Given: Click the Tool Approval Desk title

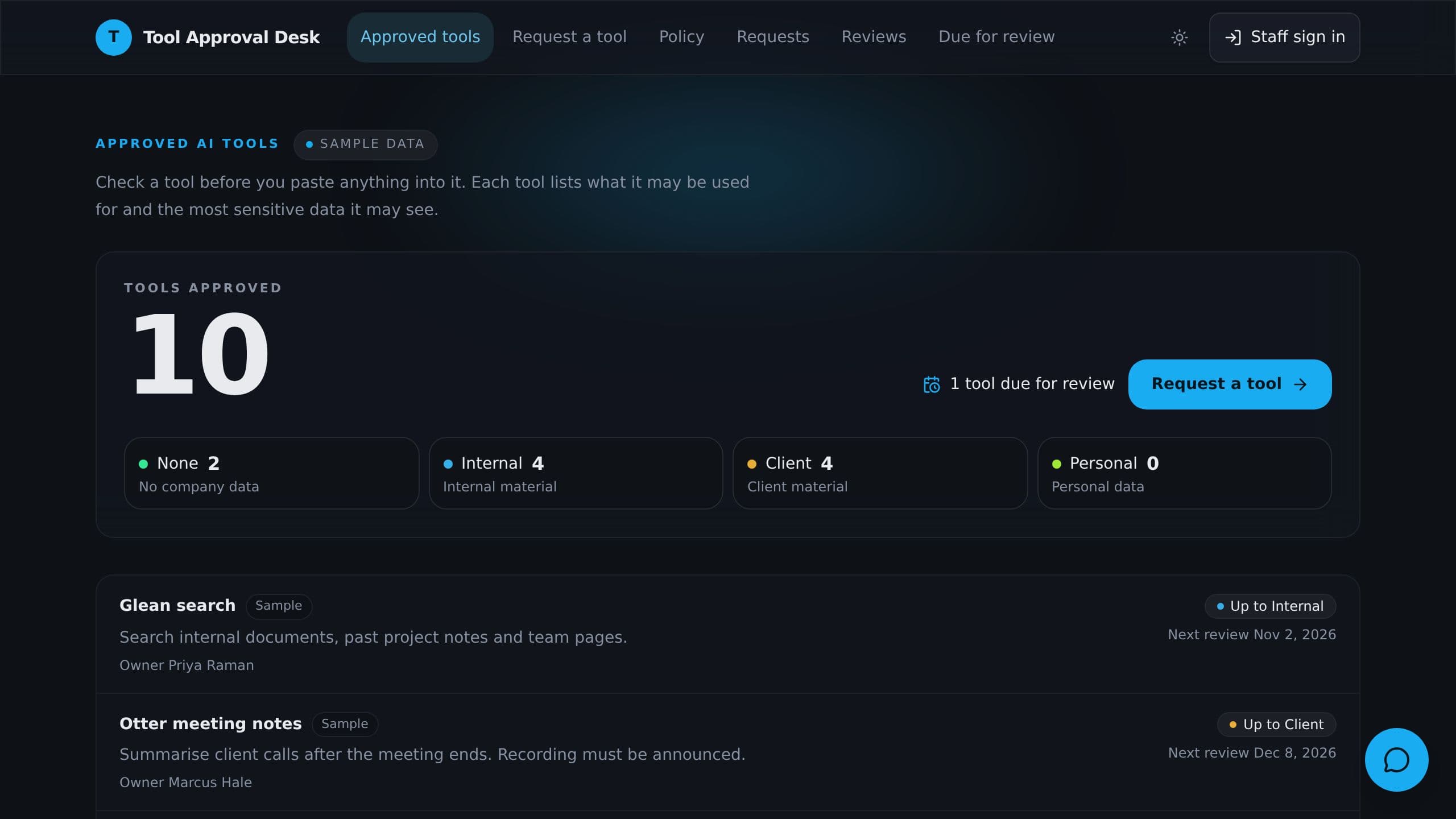Looking at the screenshot, I should (x=231, y=38).
